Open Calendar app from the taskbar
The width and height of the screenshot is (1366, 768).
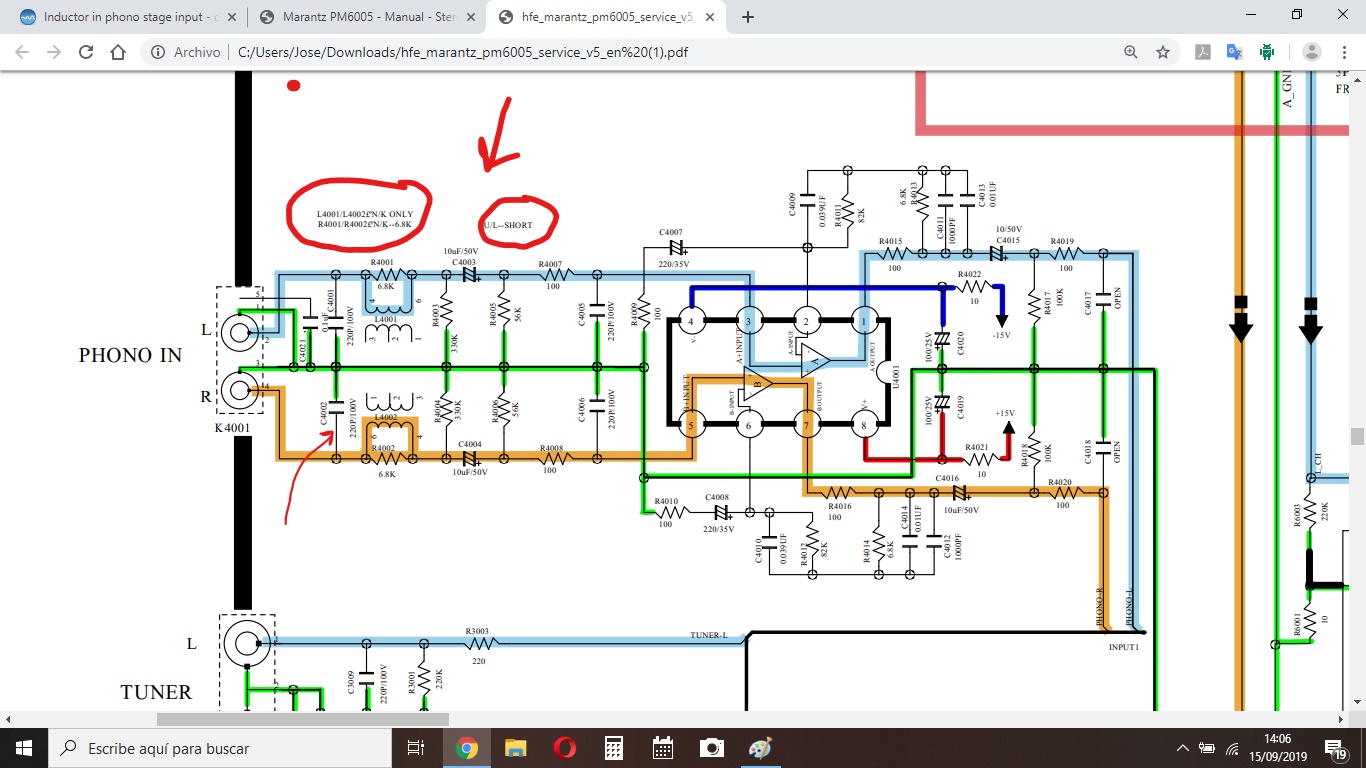coord(662,747)
